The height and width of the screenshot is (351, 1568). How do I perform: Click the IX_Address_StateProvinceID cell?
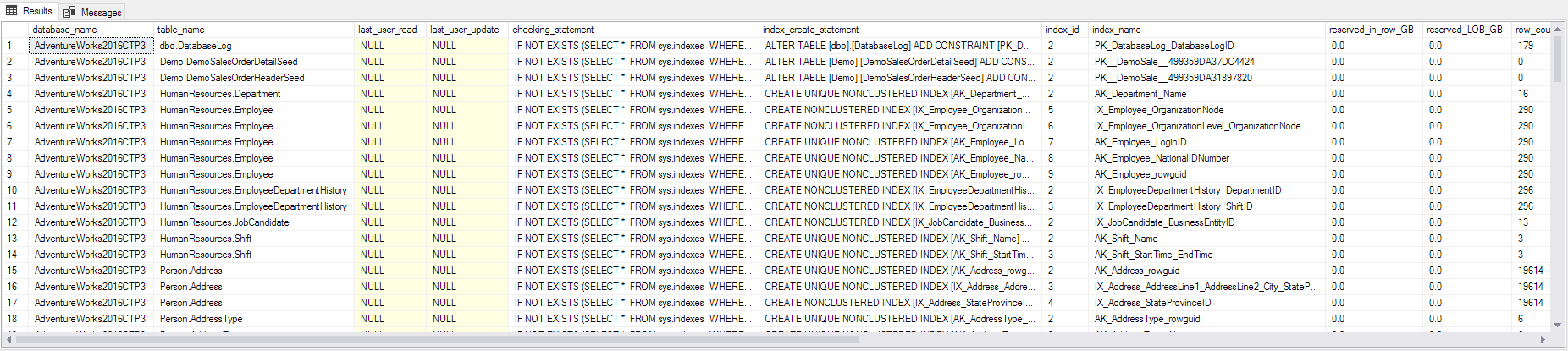coord(1207,303)
